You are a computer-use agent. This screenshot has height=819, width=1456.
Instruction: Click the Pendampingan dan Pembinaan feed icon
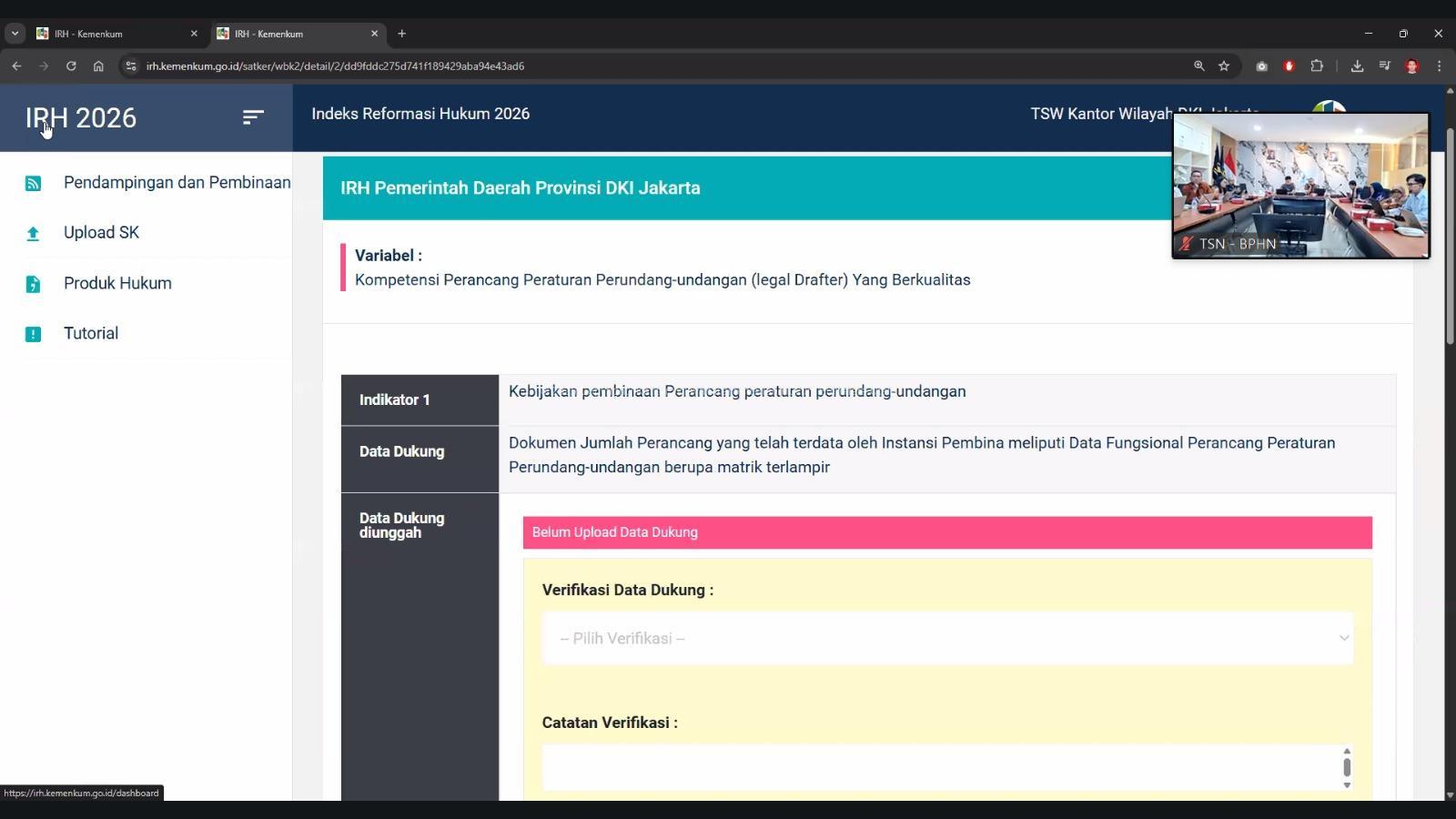33,183
